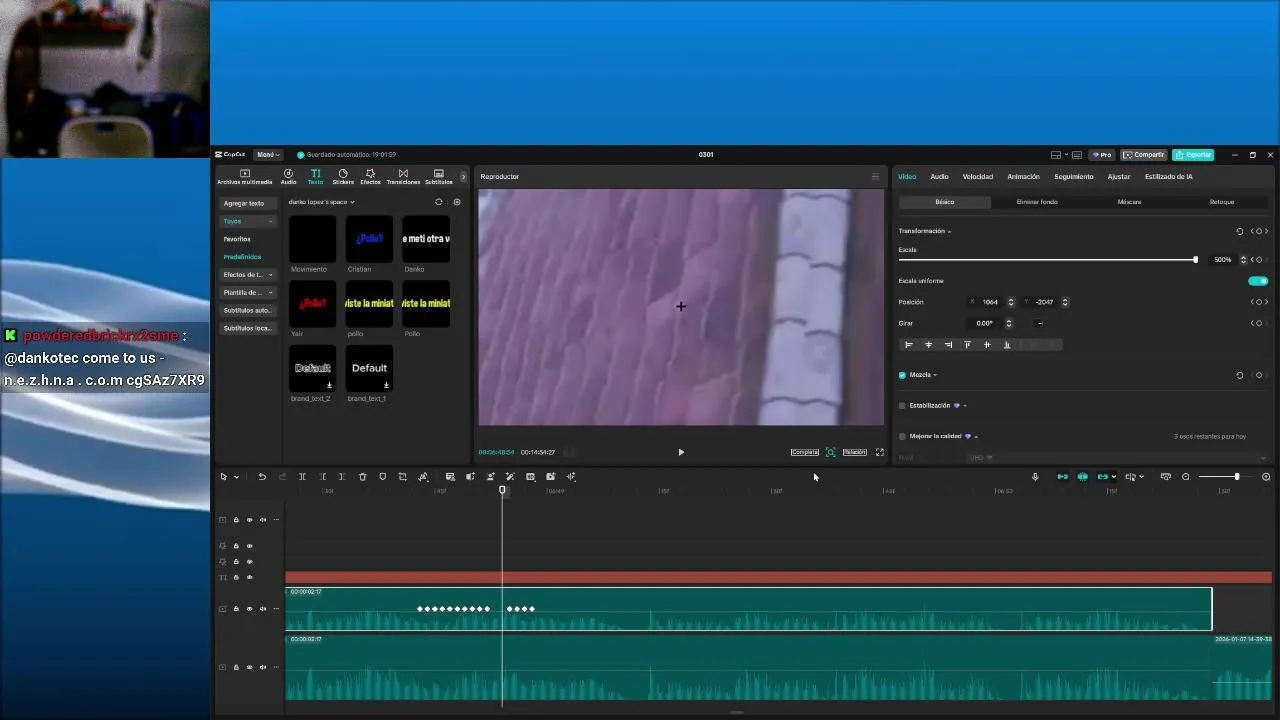Screen dimensions: 1280x720
Task: Open the Seguimiento tab
Action: coord(1074,177)
